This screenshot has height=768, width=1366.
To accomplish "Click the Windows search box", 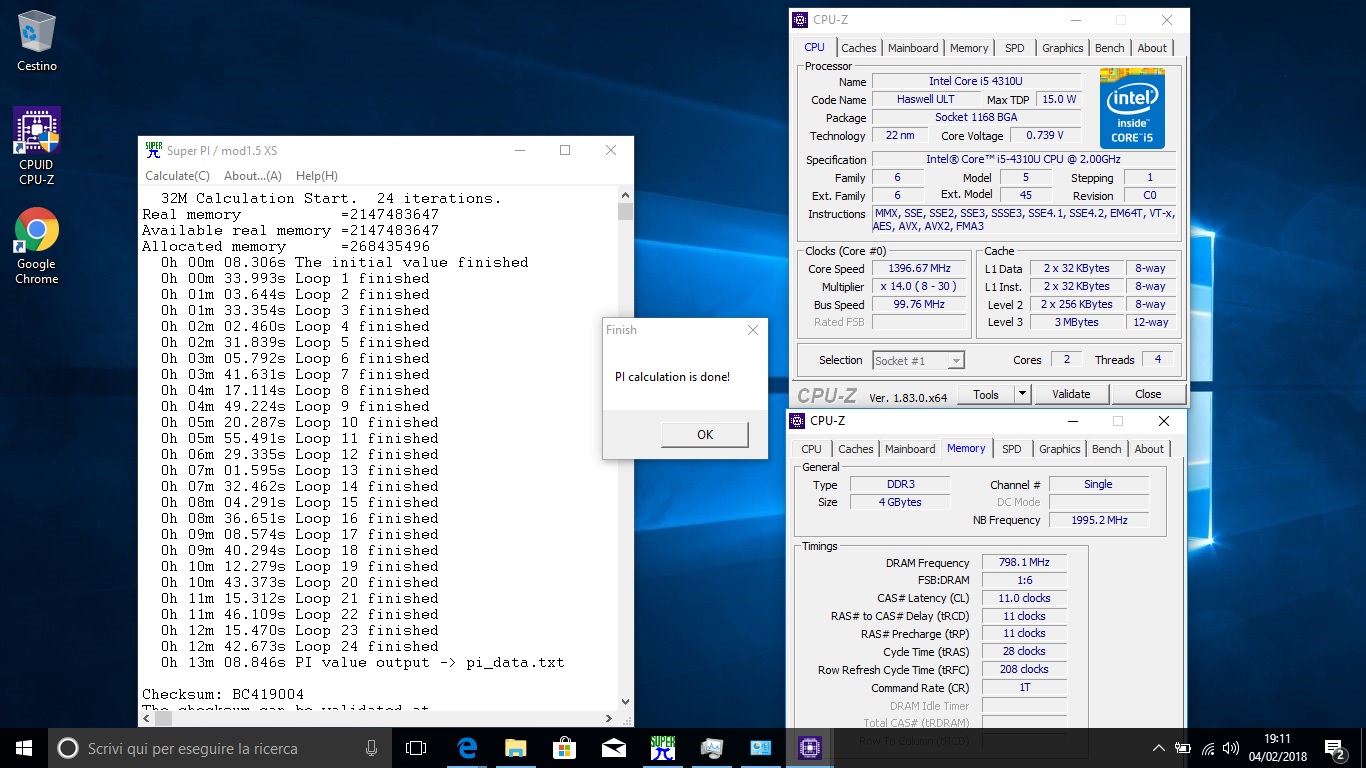I will click(x=219, y=748).
